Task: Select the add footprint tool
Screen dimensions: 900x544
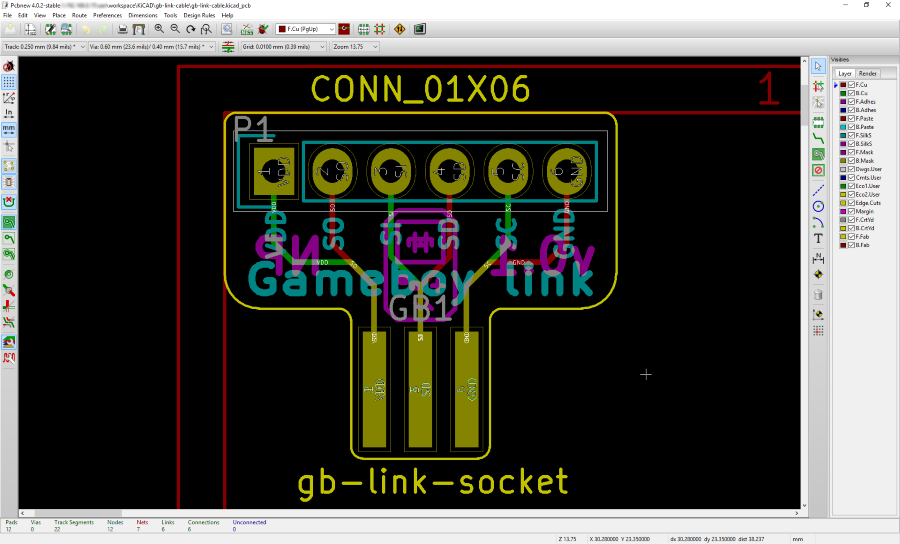Action: point(818,122)
